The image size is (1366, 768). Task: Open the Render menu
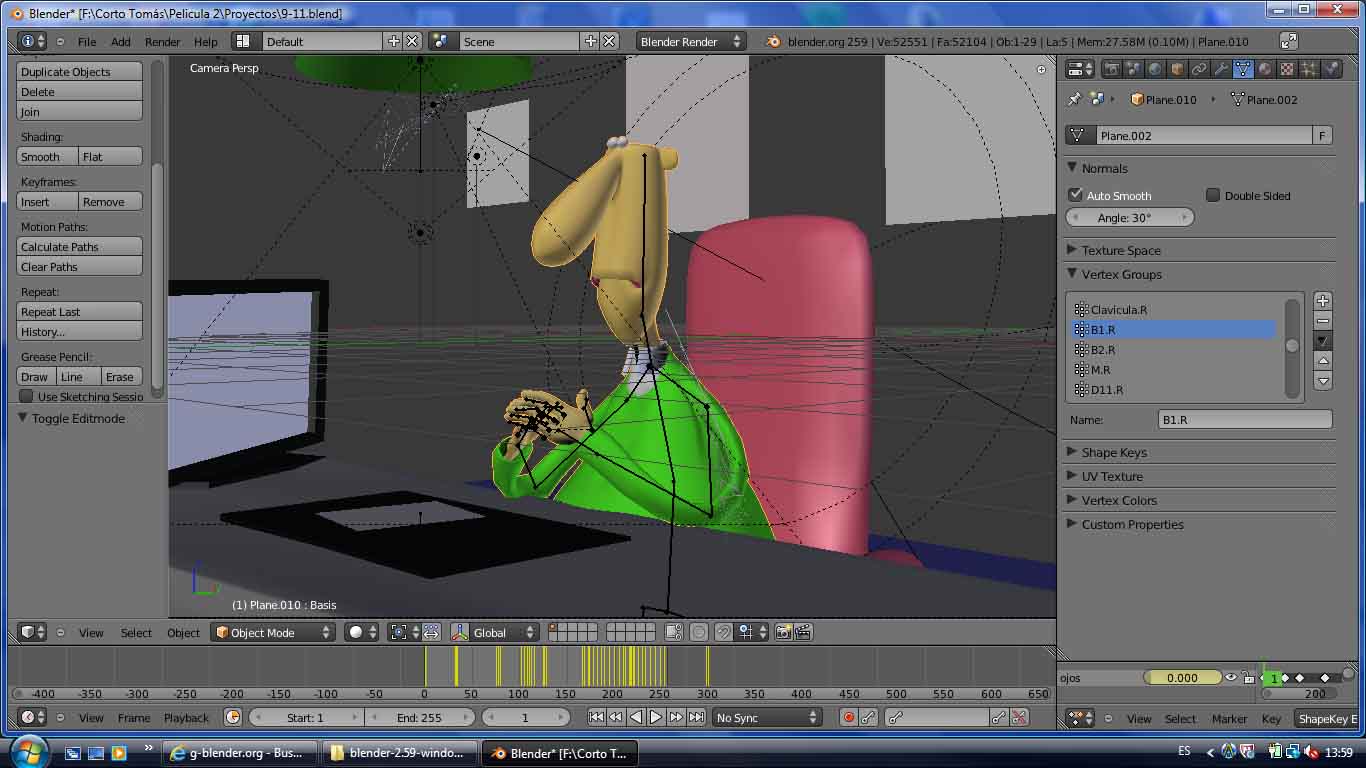(162, 41)
